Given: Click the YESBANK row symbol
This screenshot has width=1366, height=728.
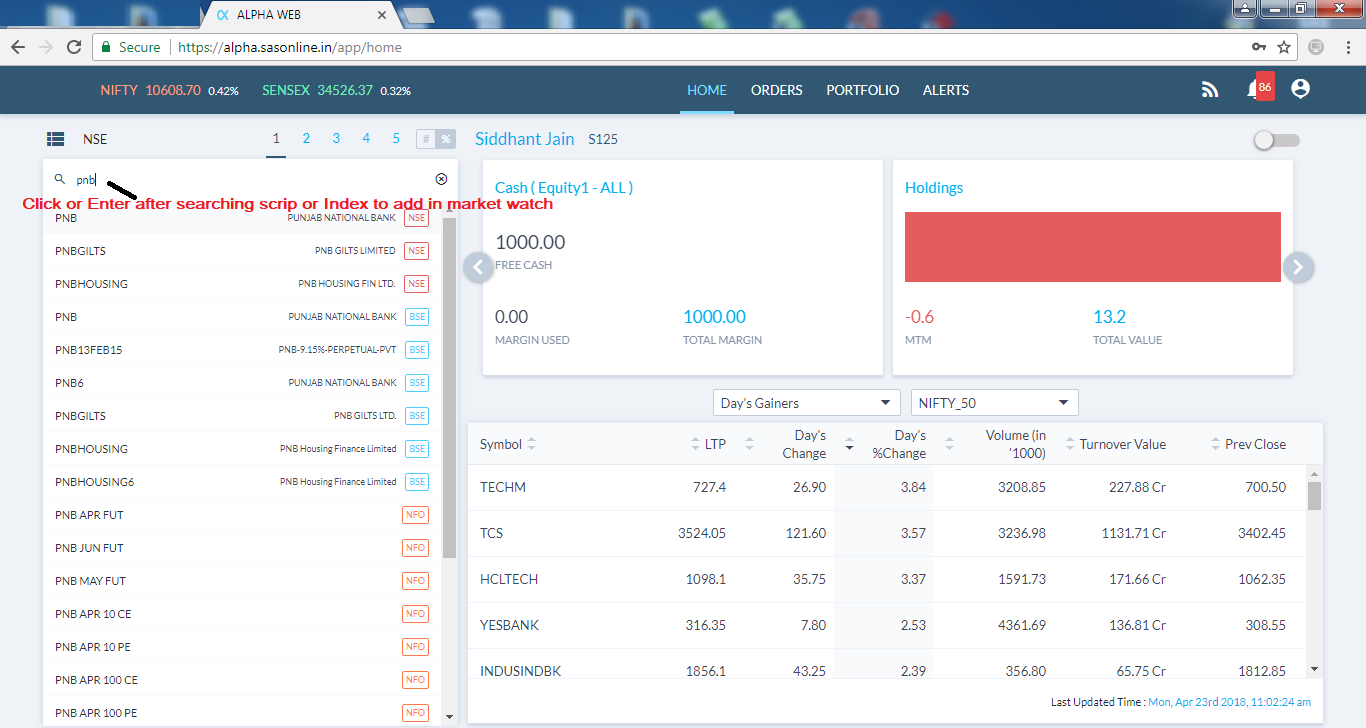Looking at the screenshot, I should point(509,625).
